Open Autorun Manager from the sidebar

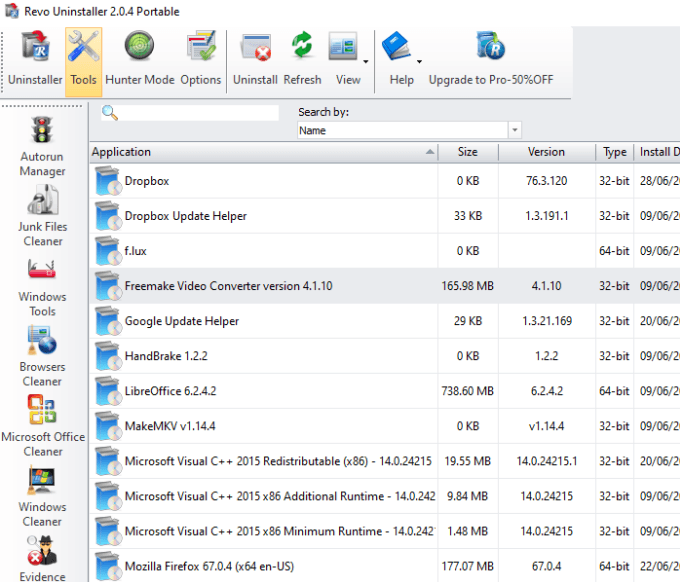[x=42, y=146]
